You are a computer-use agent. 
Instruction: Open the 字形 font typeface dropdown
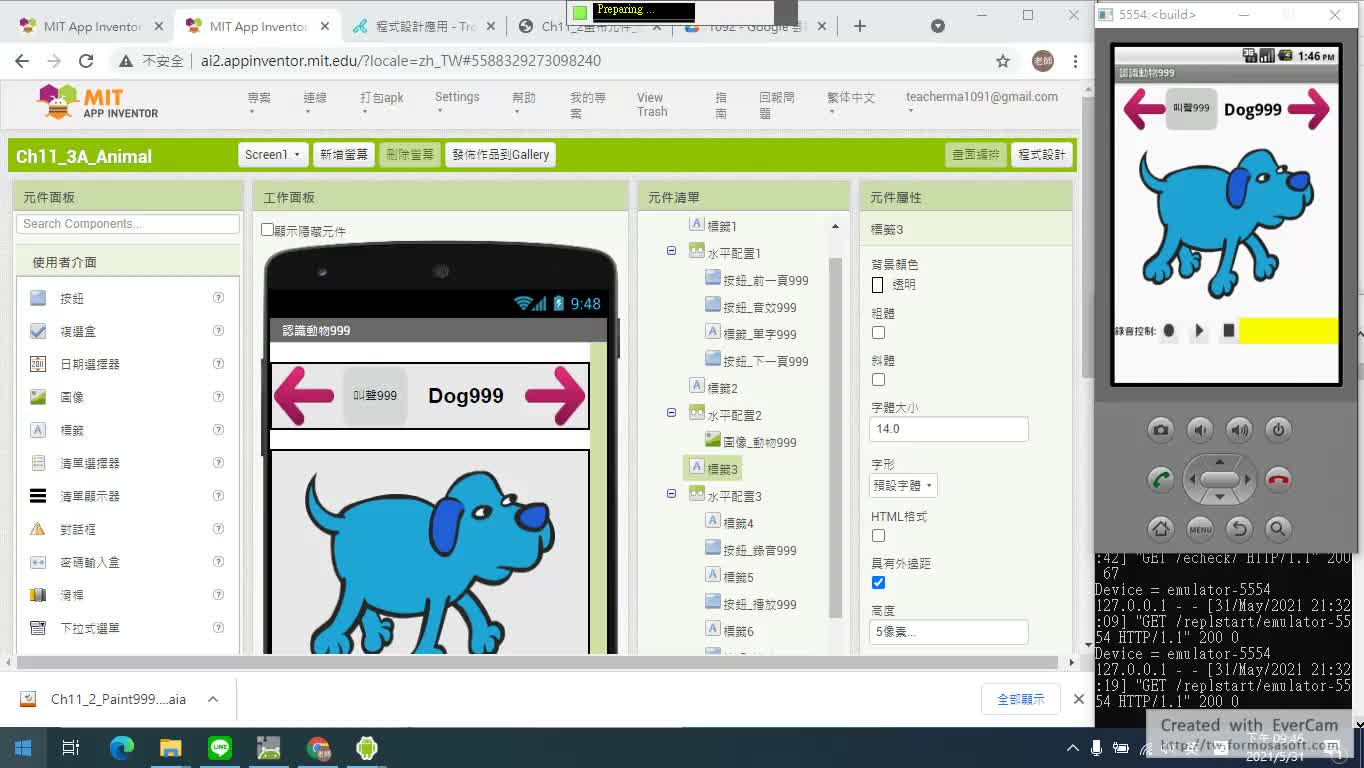[x=903, y=486]
